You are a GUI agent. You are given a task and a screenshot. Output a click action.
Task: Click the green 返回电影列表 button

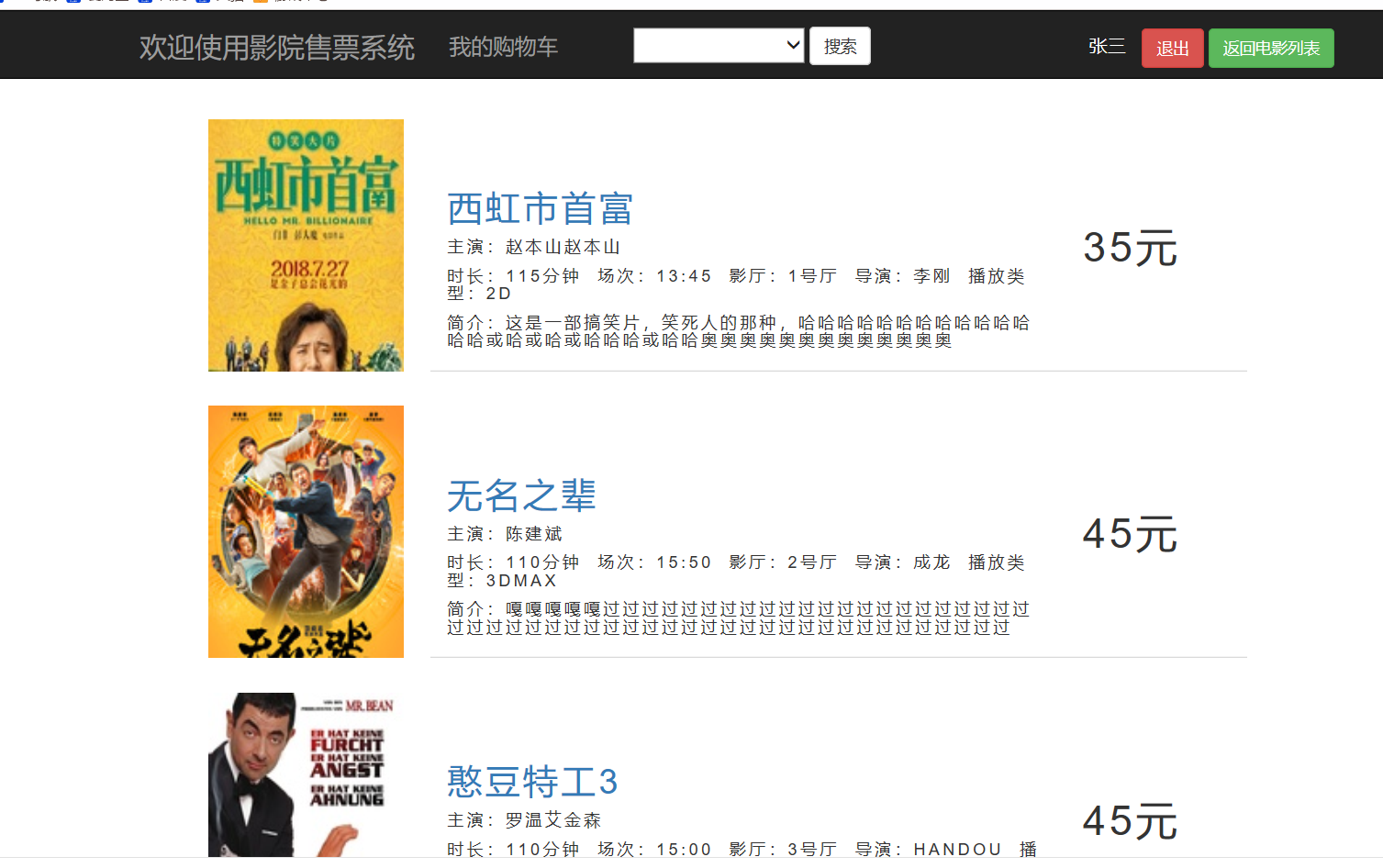point(1271,48)
